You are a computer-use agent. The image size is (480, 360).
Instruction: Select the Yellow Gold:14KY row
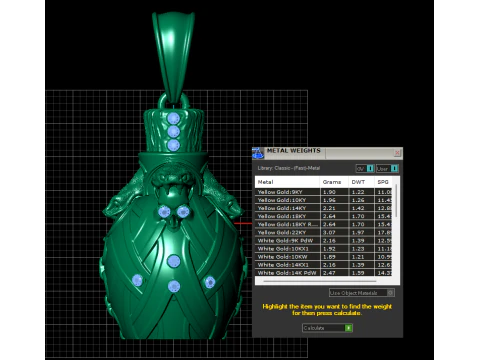coord(324,208)
